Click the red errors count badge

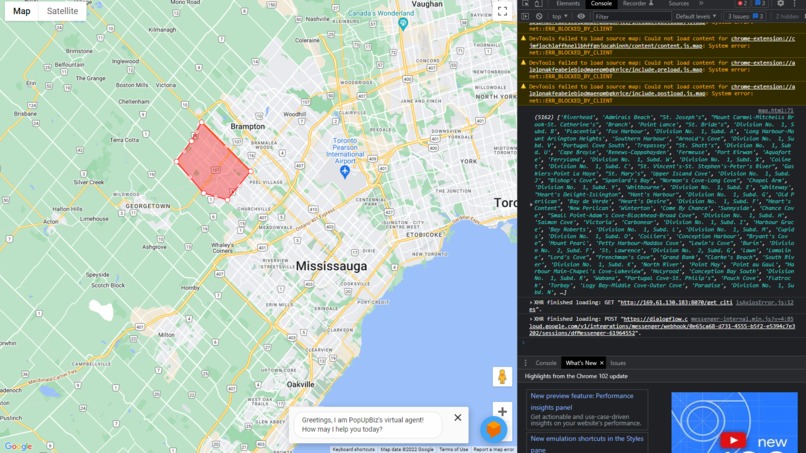(742, 4)
